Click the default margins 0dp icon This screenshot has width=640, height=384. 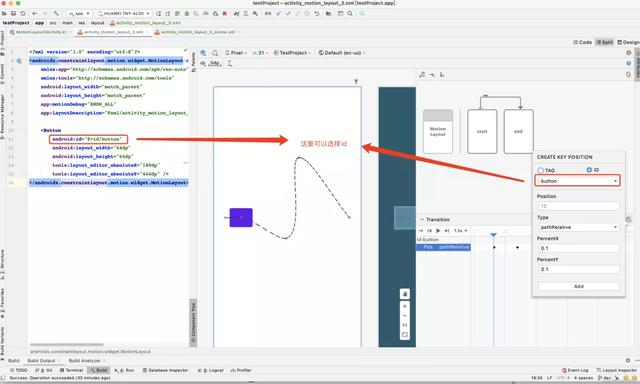(215, 63)
